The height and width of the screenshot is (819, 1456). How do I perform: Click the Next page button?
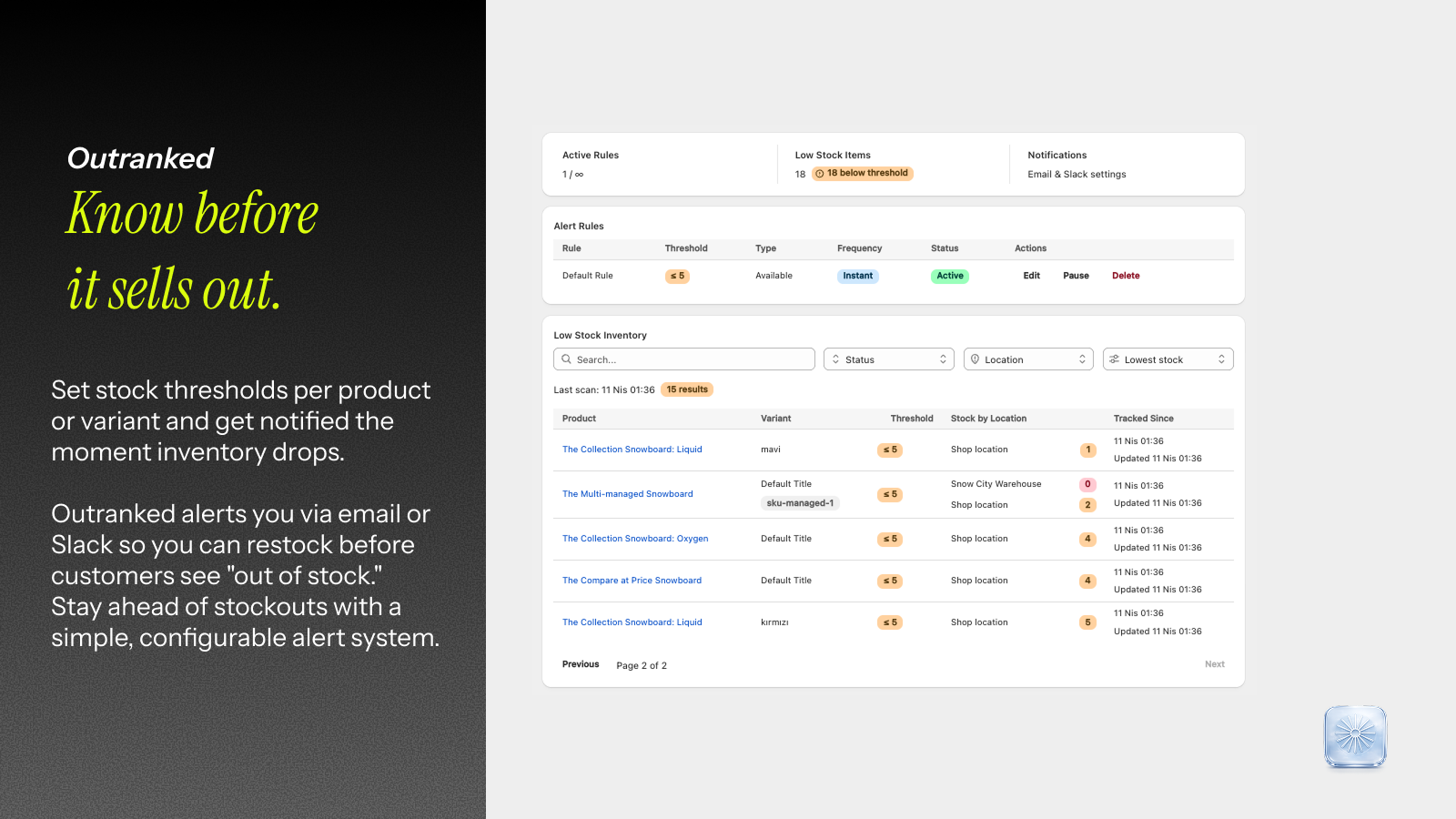click(x=1215, y=664)
